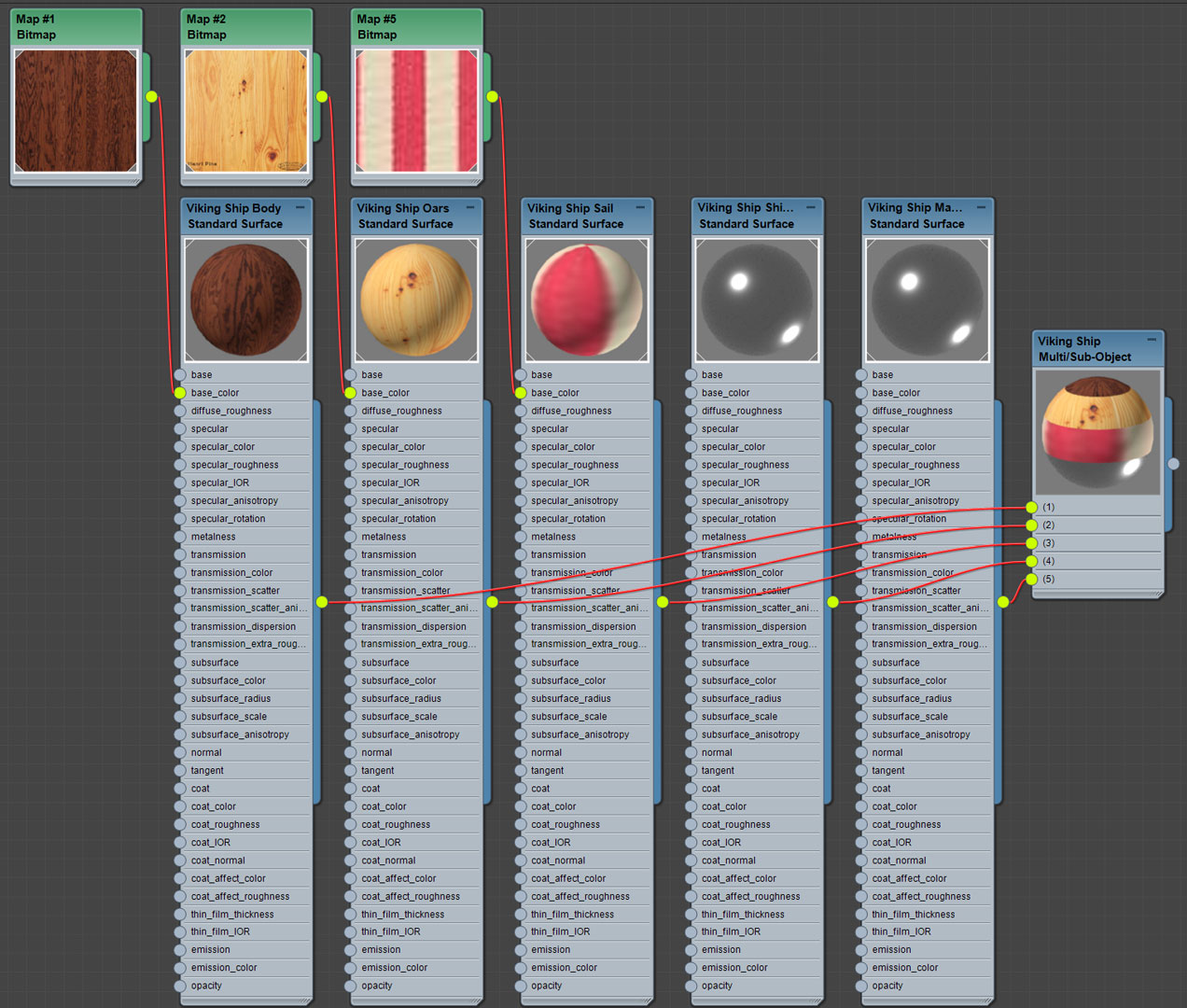
Task: Click opacity input socket on Viking Ship Sail
Action: pos(521,986)
